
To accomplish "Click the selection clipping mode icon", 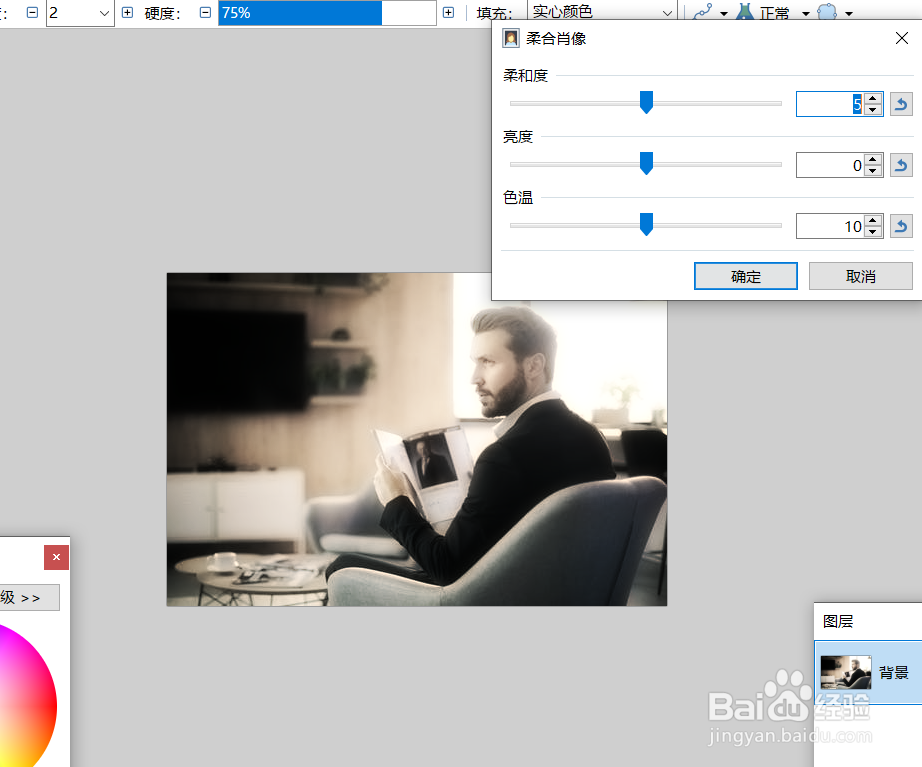I will click(x=827, y=12).
